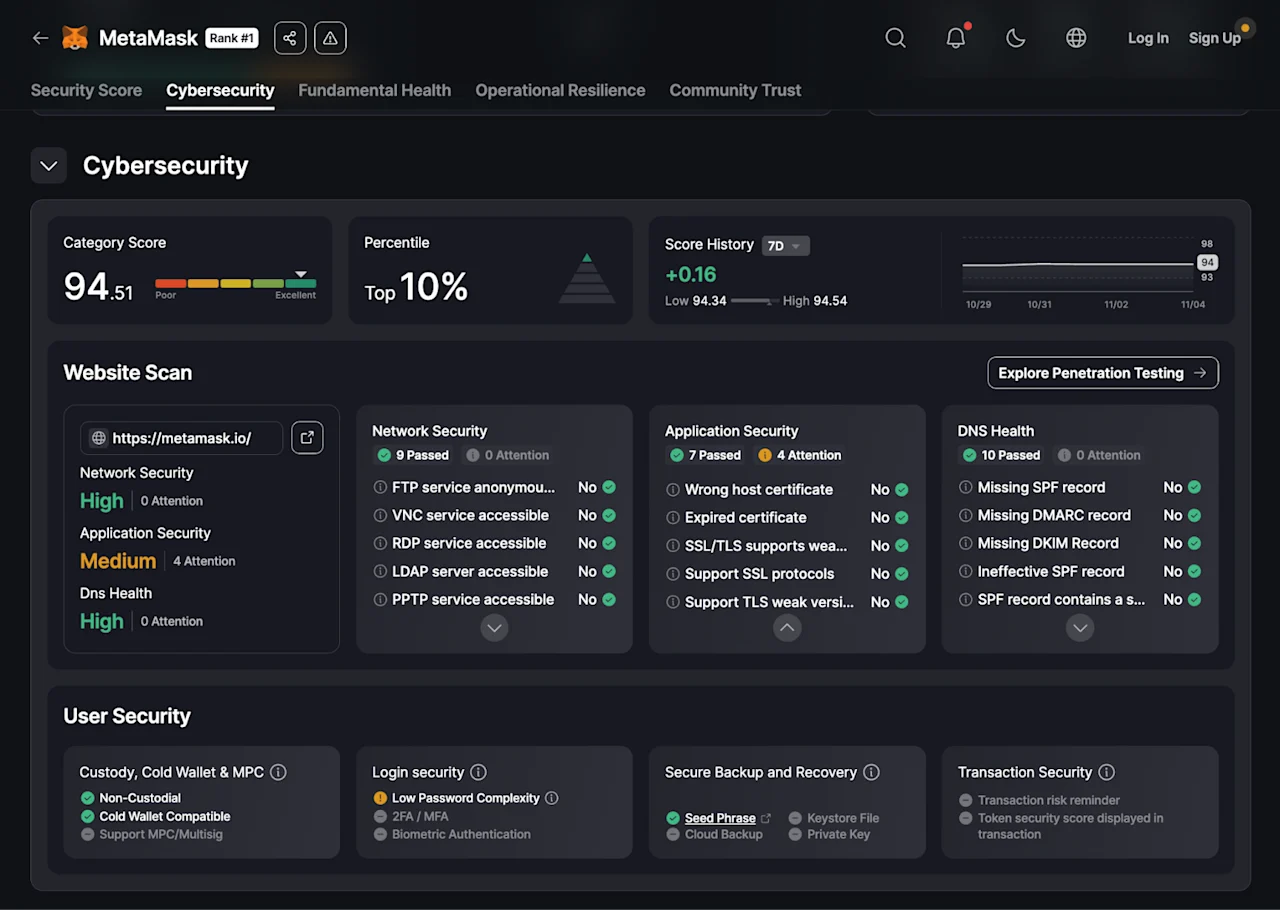Collapse the Application Security list

pyautogui.click(x=788, y=628)
